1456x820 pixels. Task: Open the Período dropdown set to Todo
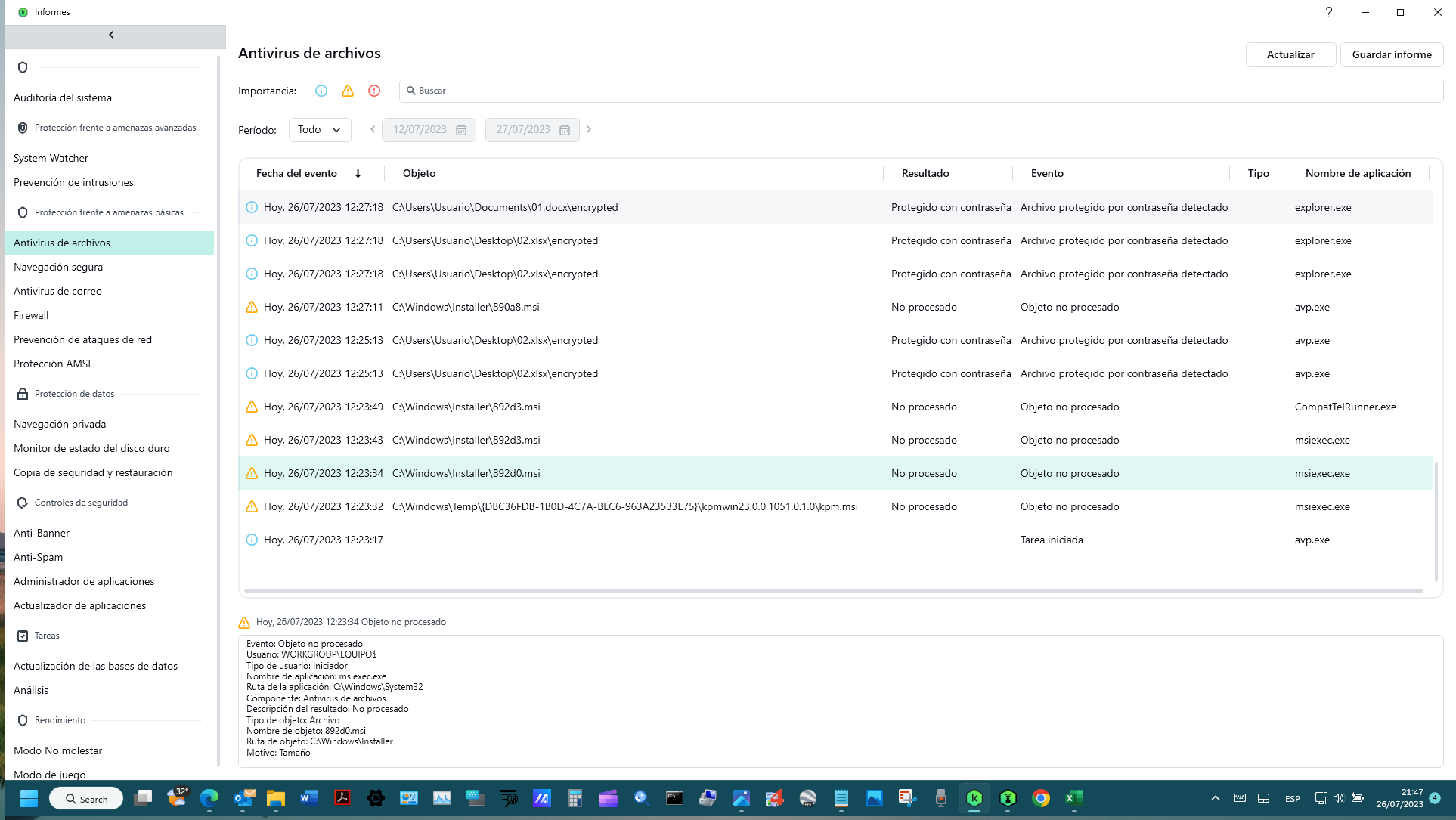click(x=320, y=130)
